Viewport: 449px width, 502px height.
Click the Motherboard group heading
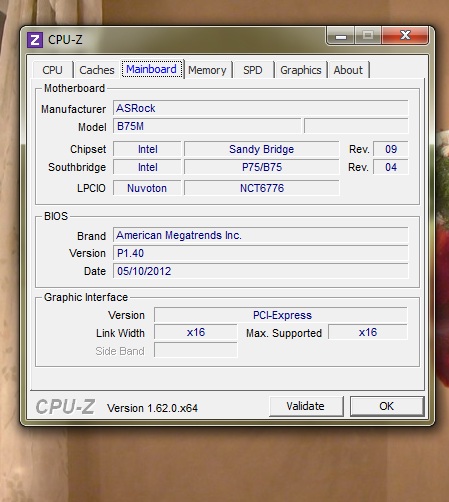click(x=75, y=88)
